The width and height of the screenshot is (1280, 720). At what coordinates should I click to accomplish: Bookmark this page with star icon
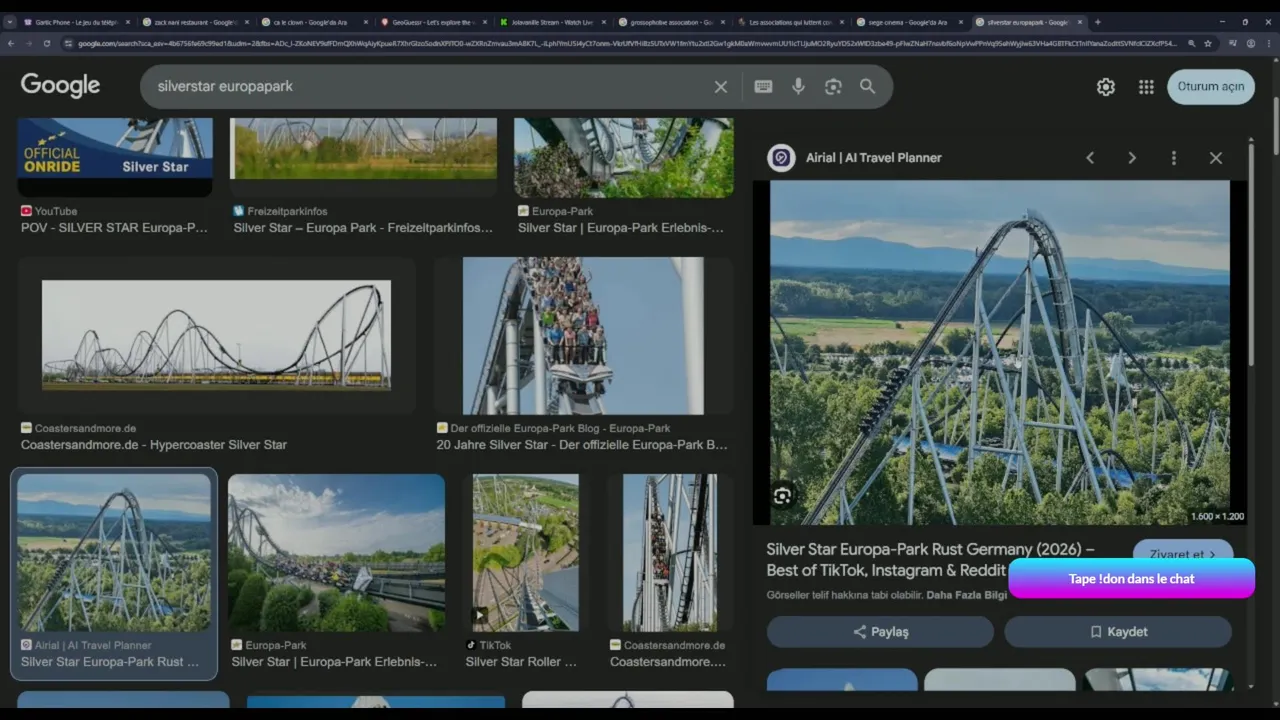click(x=1208, y=43)
